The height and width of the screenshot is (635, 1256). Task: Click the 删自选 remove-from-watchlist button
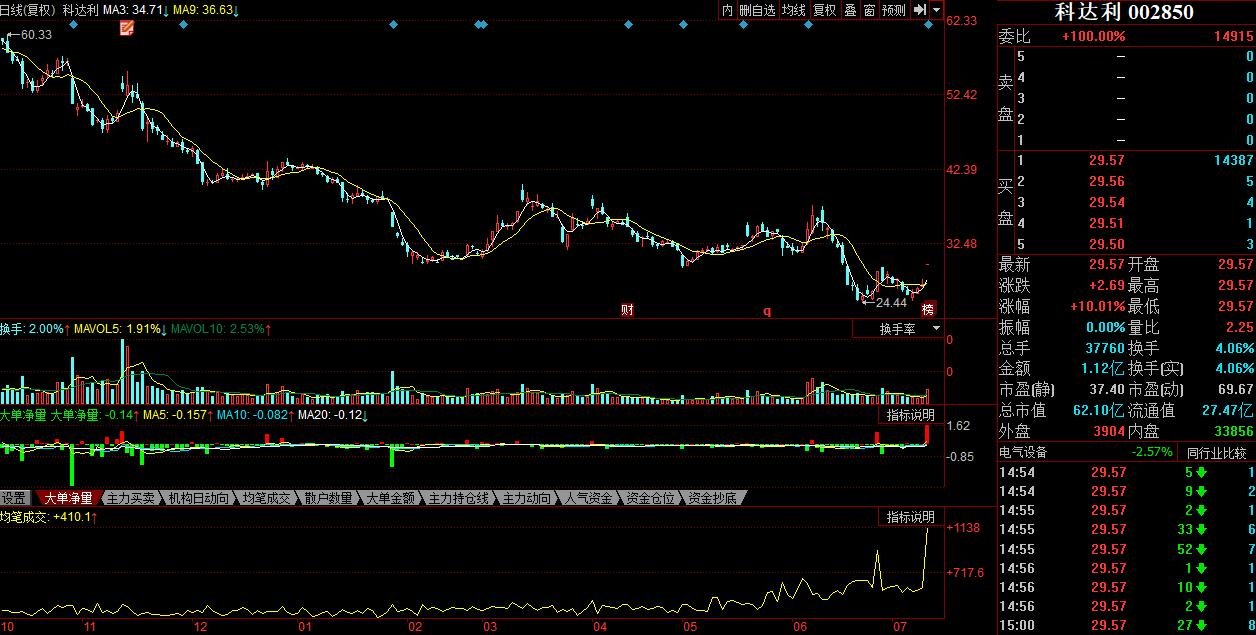tap(757, 10)
